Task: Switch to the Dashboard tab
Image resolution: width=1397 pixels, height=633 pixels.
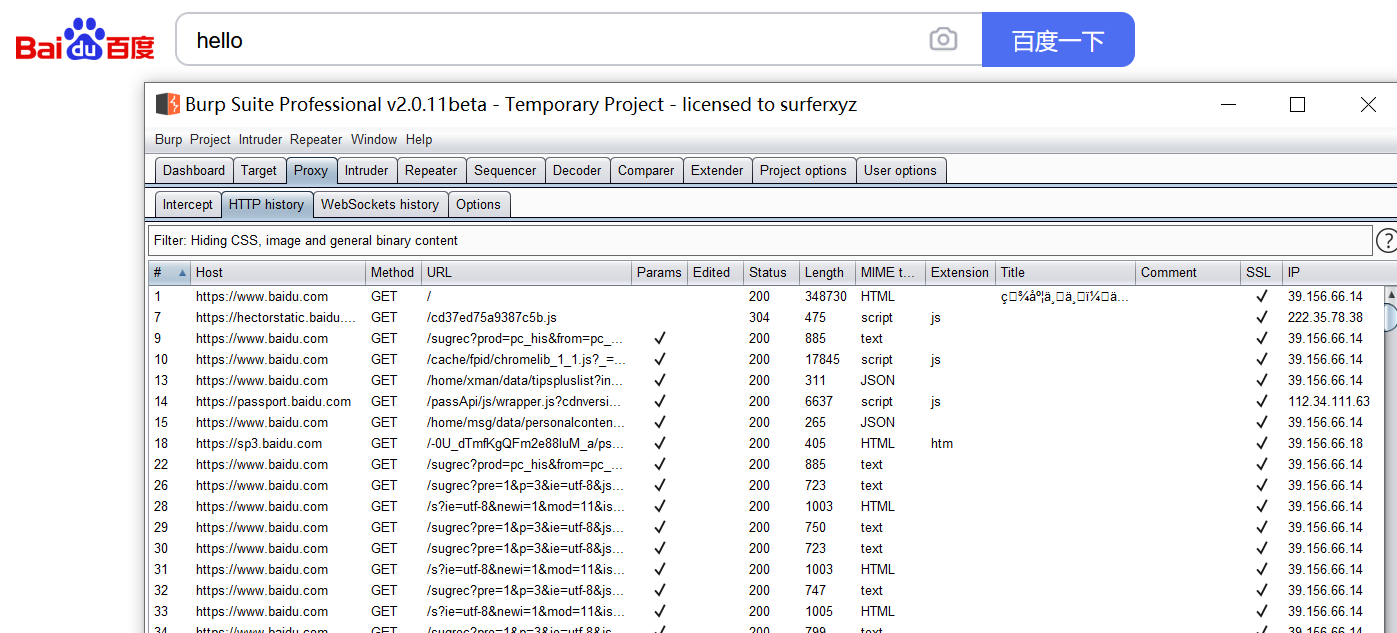Action: click(194, 171)
